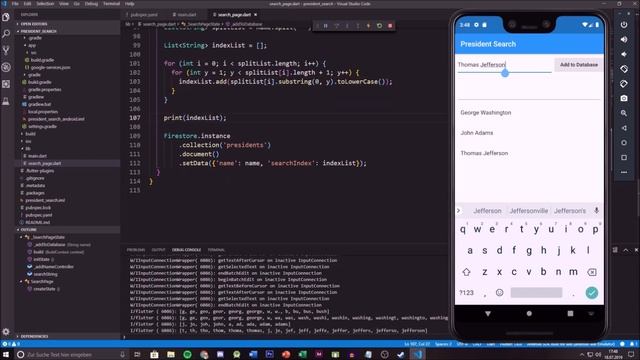Tap the Jeffersonville keyboard suggestion
Screen dimensions: 640x360
point(529,211)
